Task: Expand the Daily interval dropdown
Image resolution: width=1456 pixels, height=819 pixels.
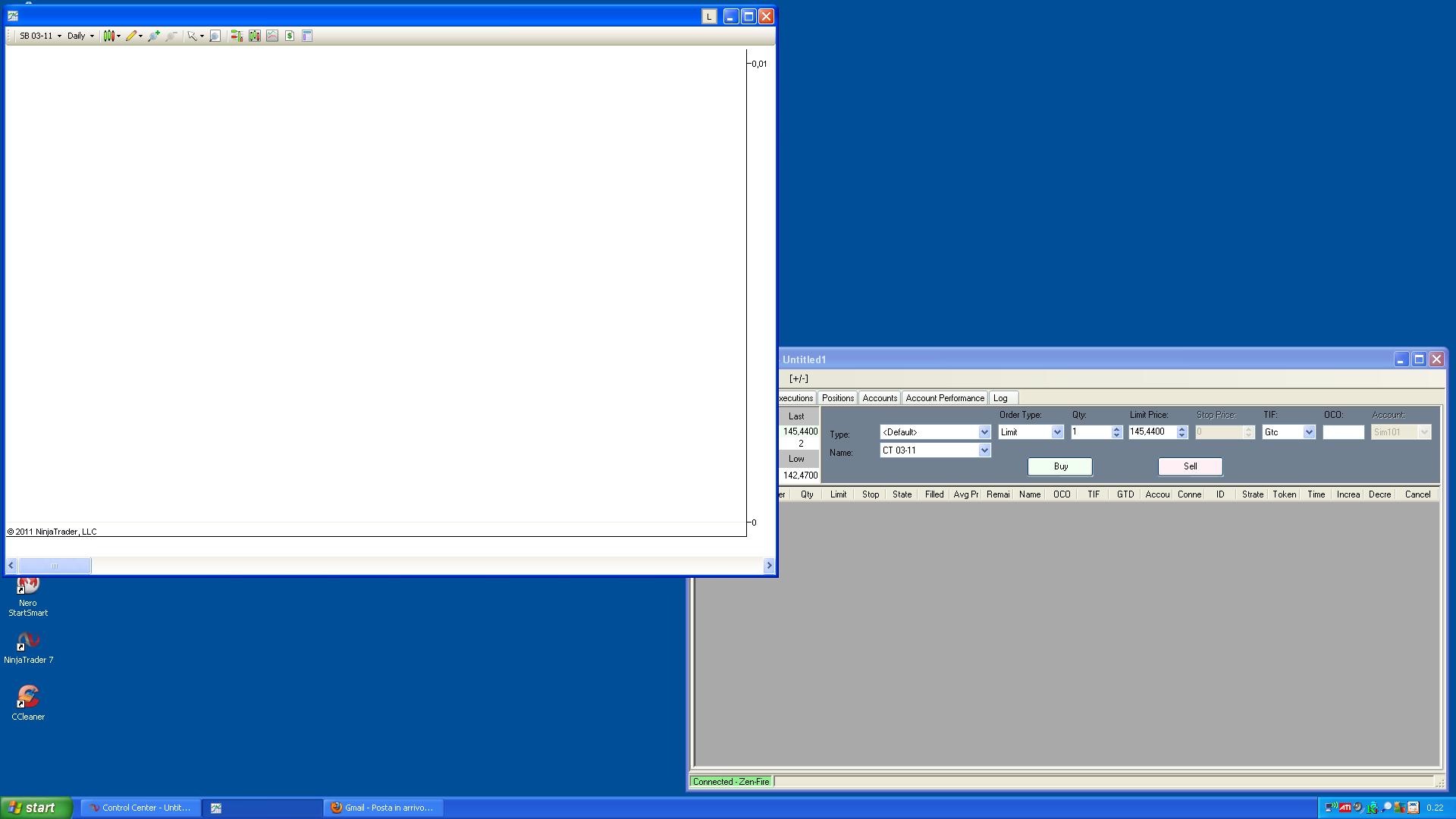Action: [x=80, y=36]
